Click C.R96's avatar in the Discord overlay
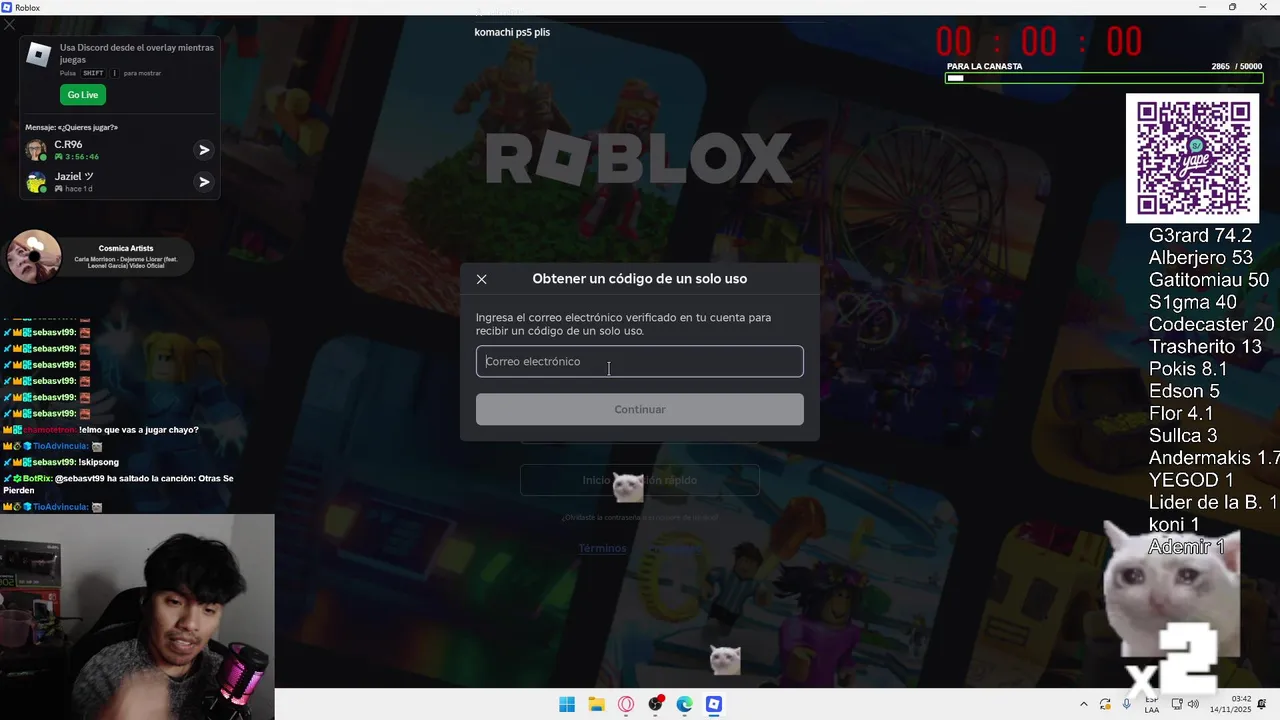The height and width of the screenshot is (720, 1280). (x=36, y=150)
